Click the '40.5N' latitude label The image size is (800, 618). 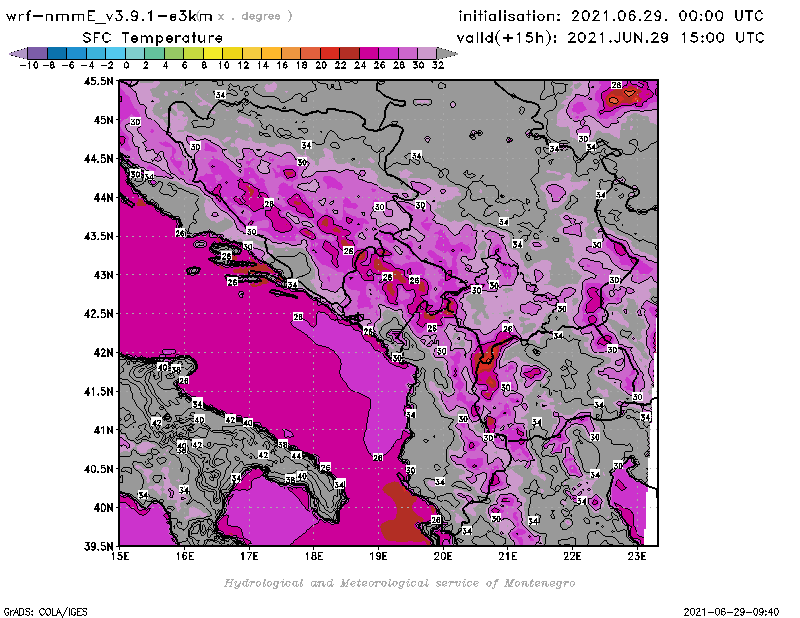click(x=98, y=469)
